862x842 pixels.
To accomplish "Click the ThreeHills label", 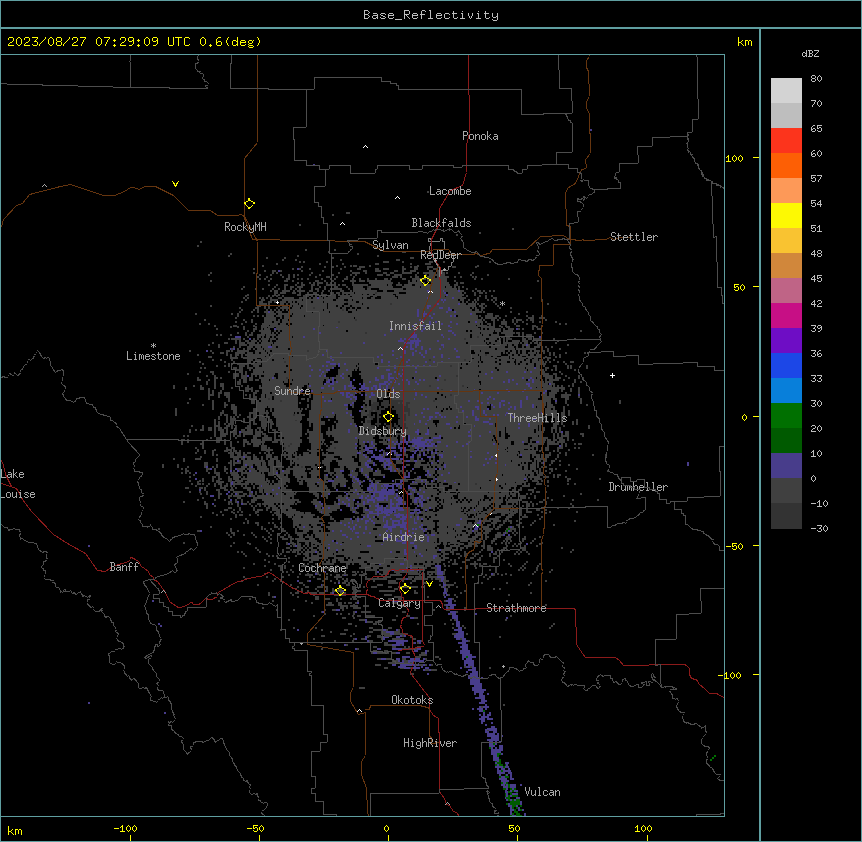I will point(537,418).
